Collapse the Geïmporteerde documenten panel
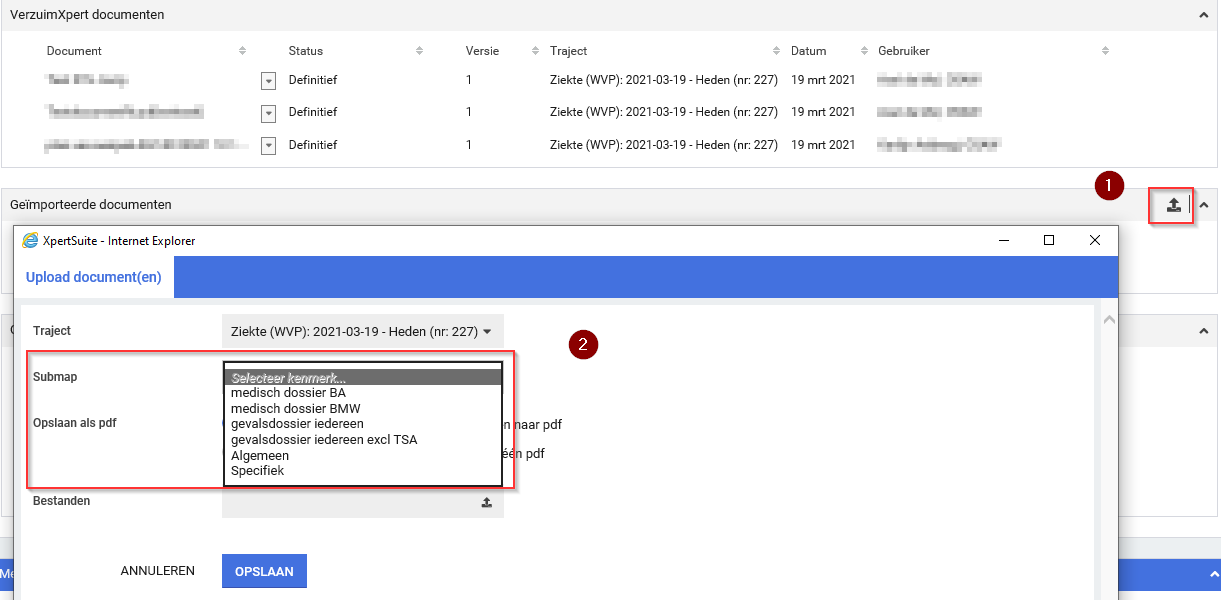The width and height of the screenshot is (1221, 600). click(x=1204, y=205)
